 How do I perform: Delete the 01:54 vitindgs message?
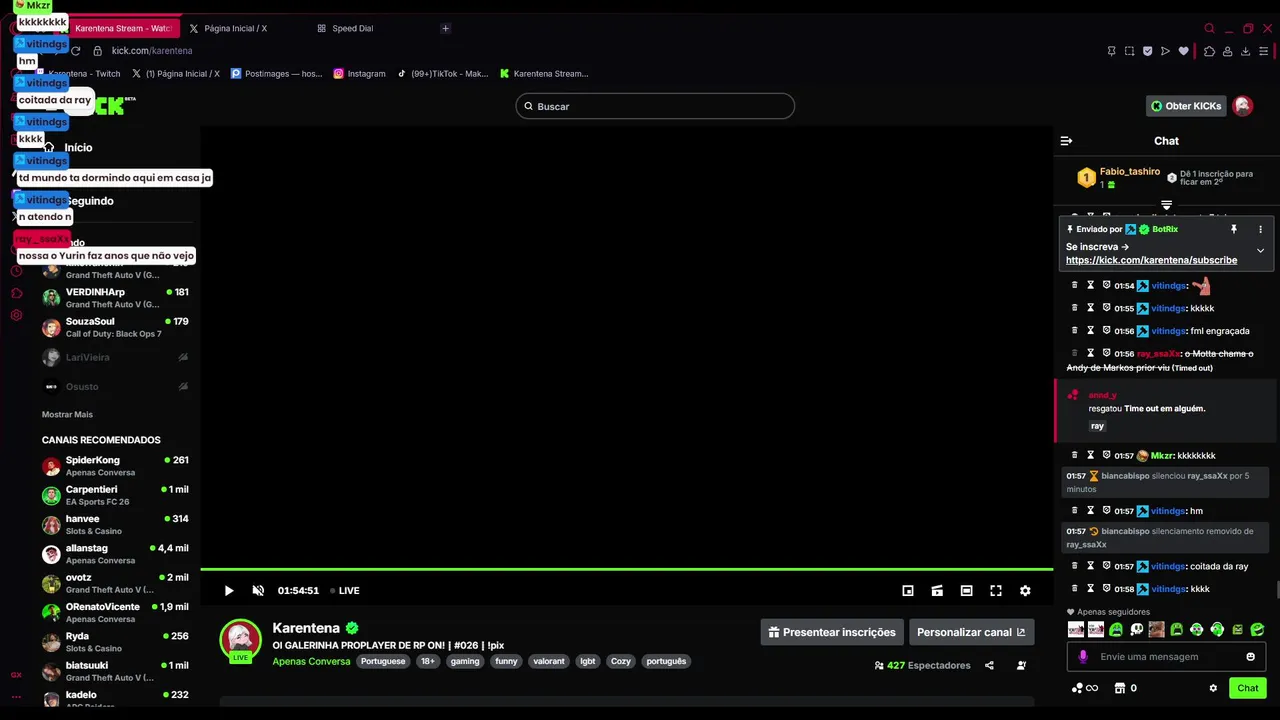(1075, 285)
